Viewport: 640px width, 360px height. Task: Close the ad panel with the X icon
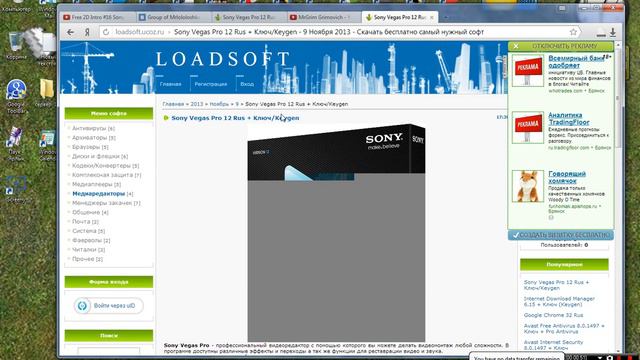click(x=516, y=46)
